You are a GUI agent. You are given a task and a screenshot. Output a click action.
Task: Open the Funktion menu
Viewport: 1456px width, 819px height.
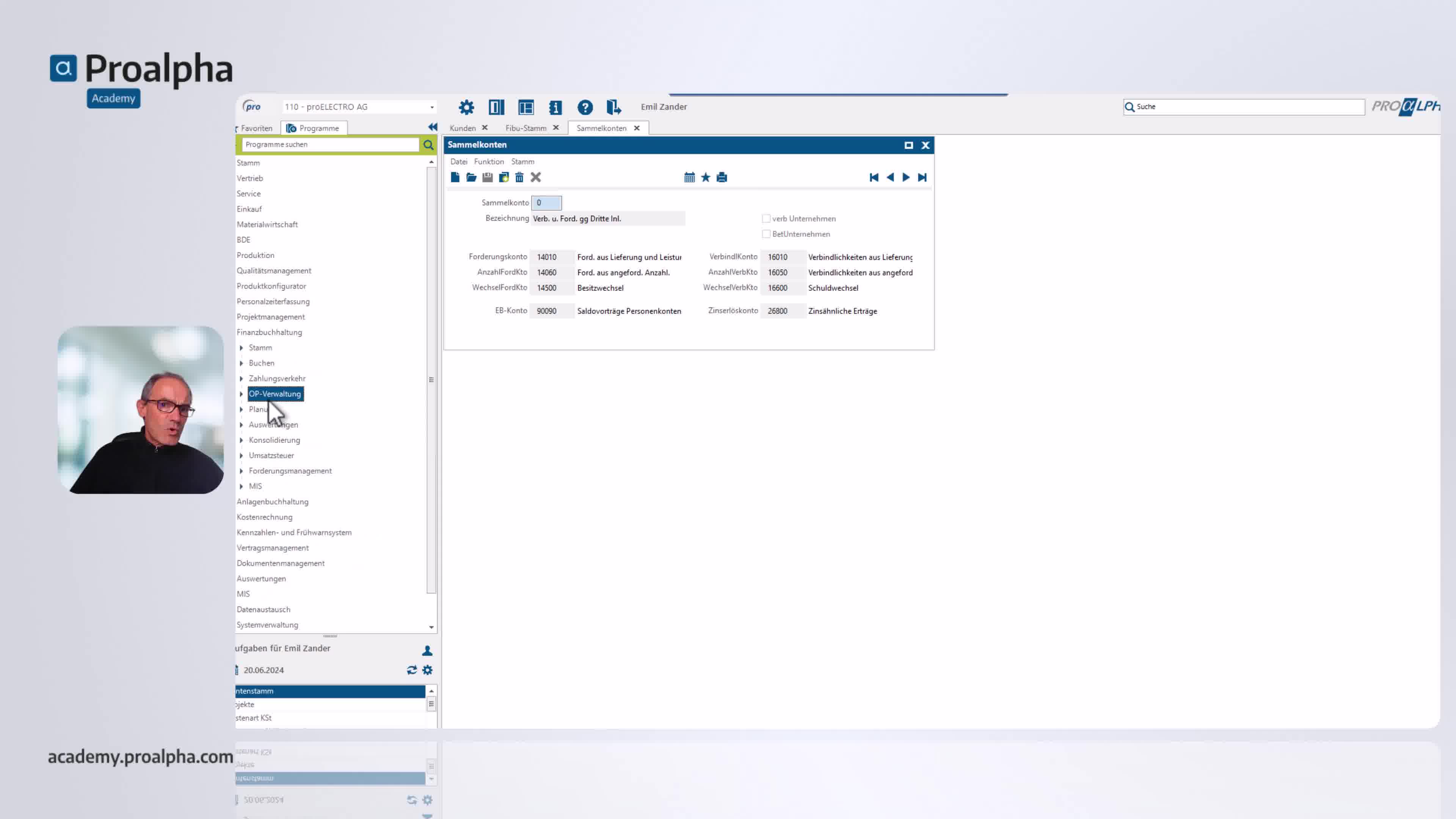[x=489, y=162]
